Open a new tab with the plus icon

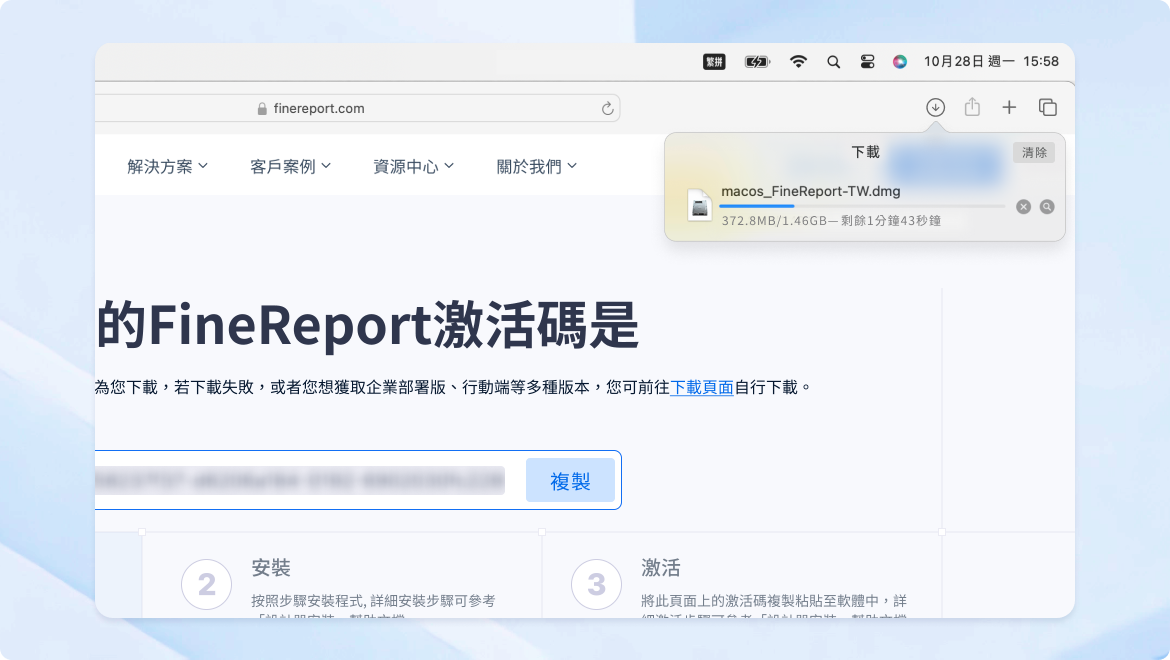tap(1009, 107)
